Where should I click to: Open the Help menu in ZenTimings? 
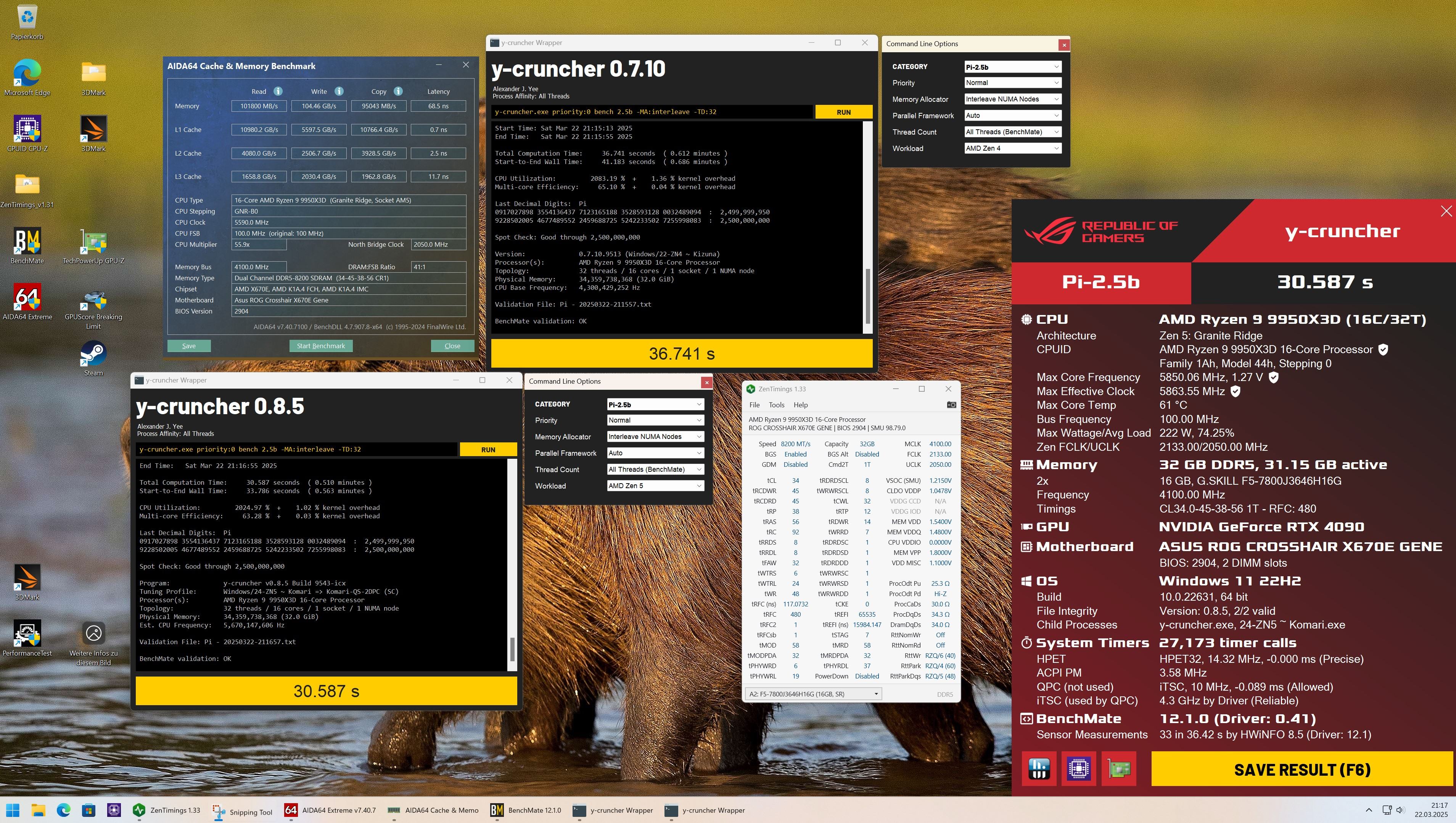pyautogui.click(x=800, y=405)
